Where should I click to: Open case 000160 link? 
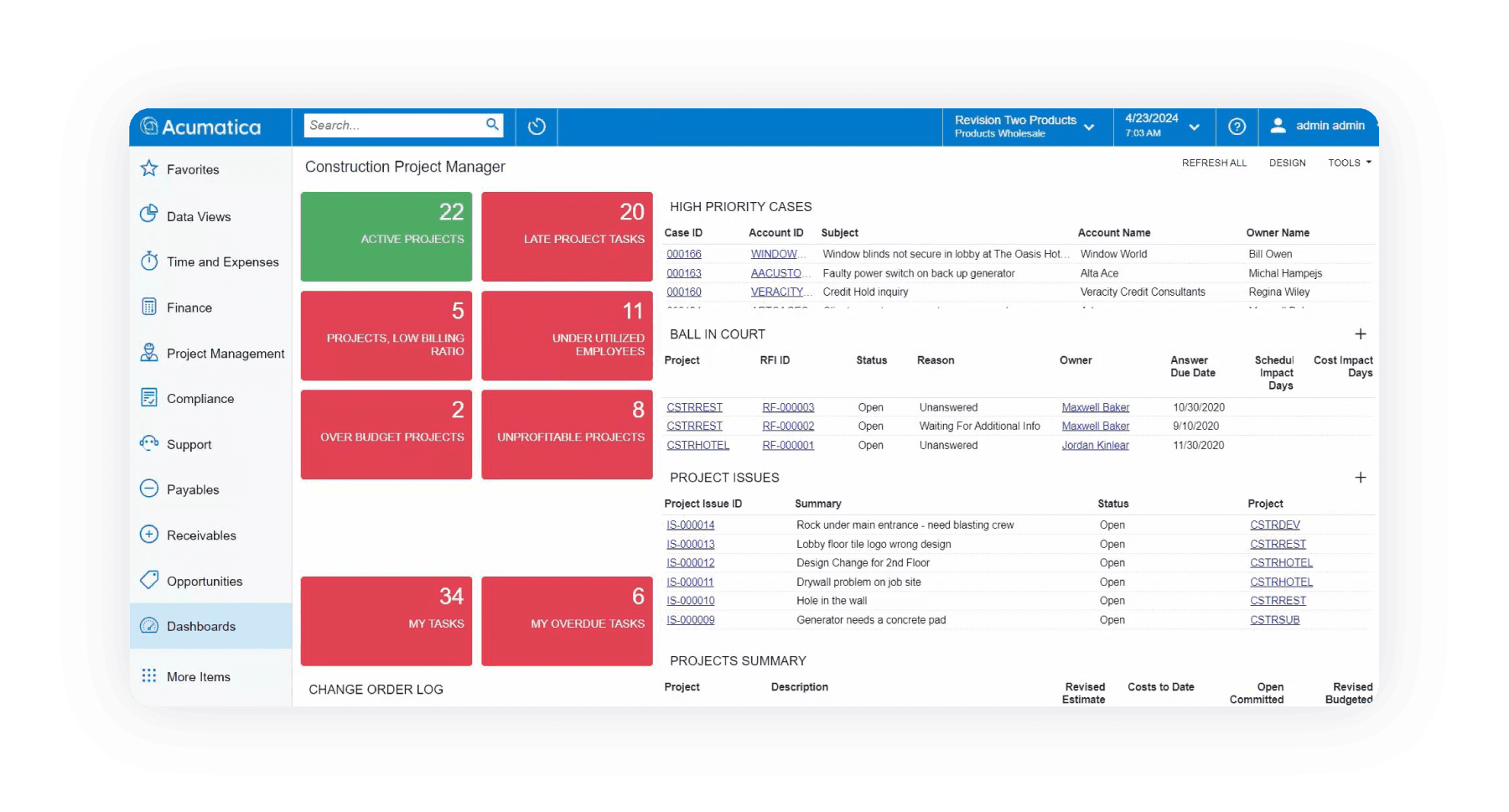click(684, 292)
